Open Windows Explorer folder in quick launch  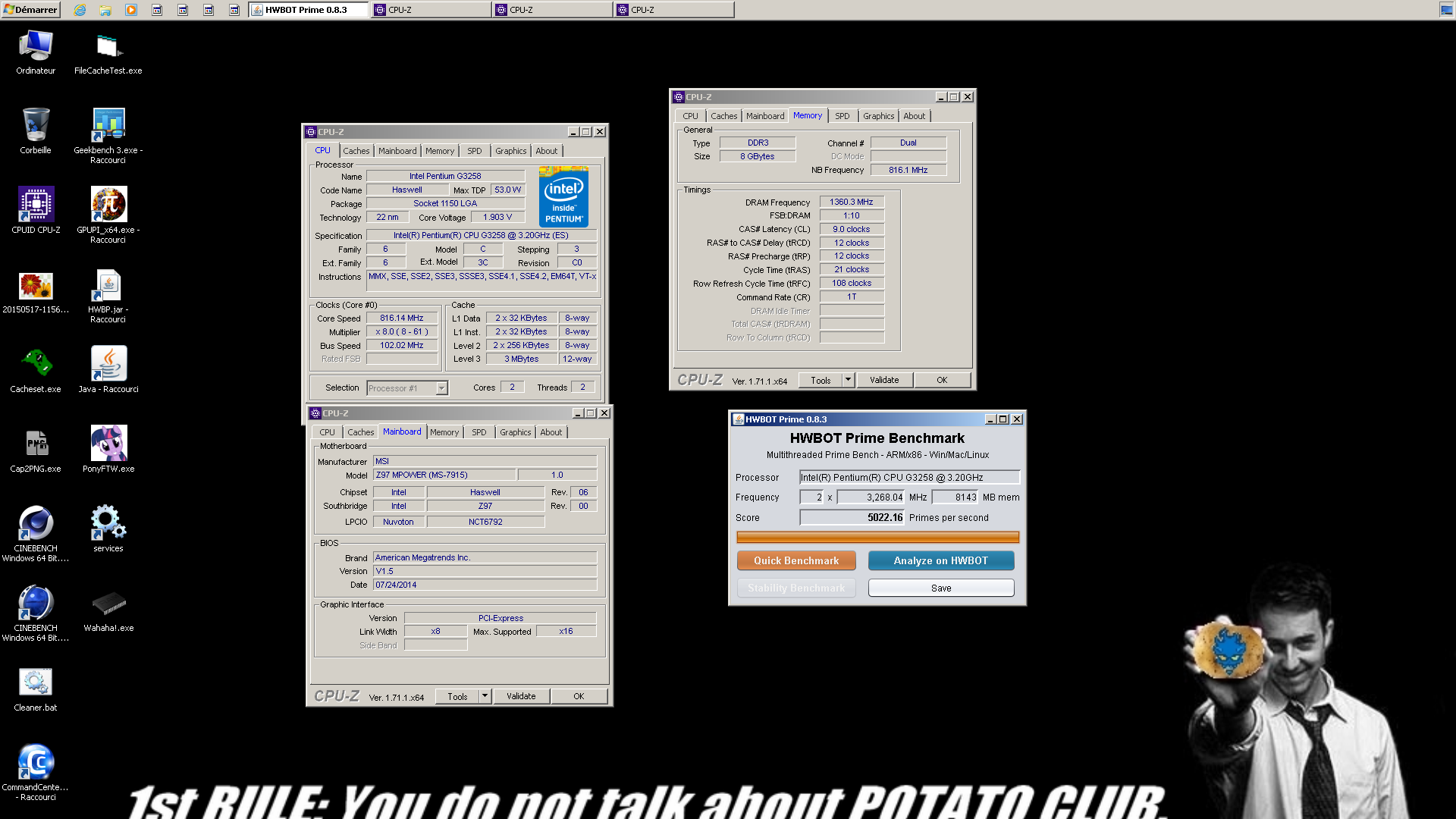click(105, 10)
